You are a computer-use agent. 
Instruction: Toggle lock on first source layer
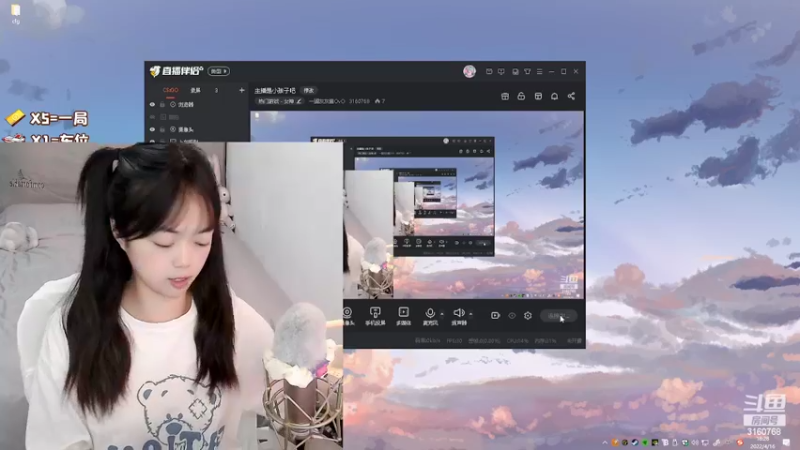click(x=163, y=105)
